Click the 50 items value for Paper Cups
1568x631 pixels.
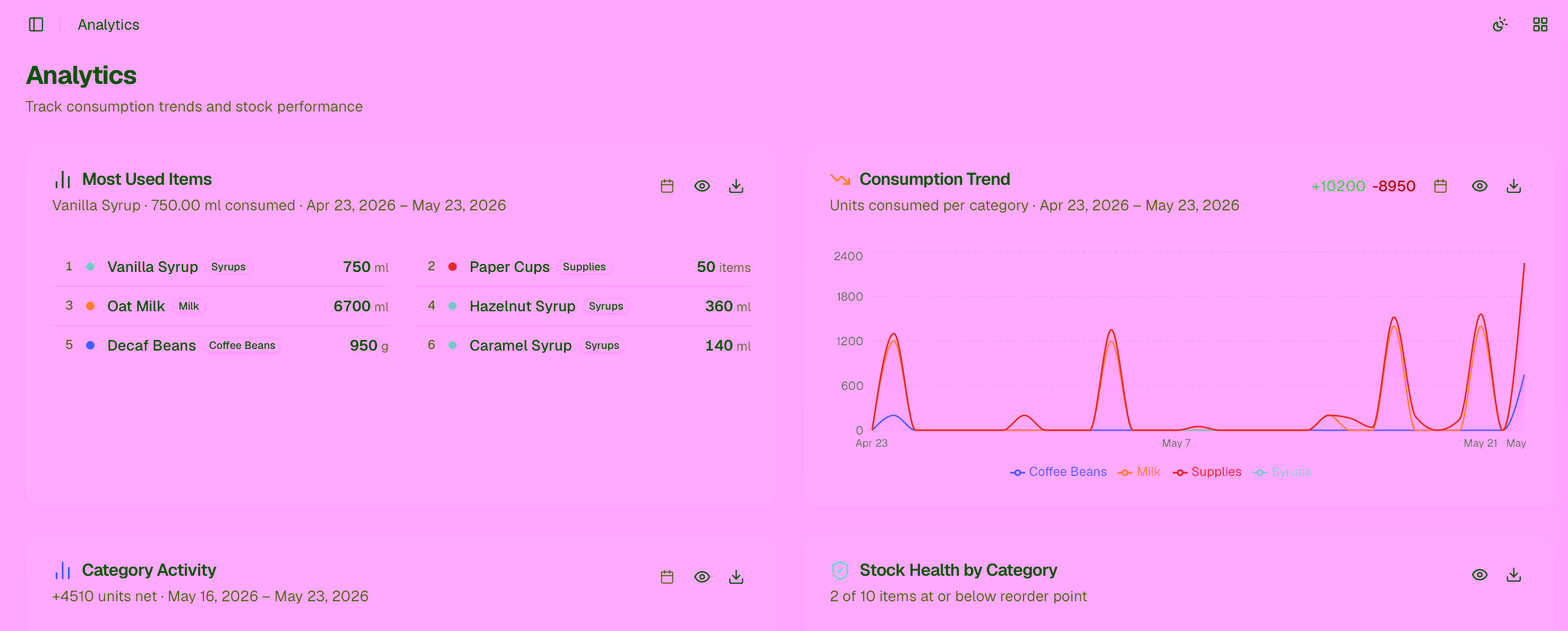click(723, 267)
